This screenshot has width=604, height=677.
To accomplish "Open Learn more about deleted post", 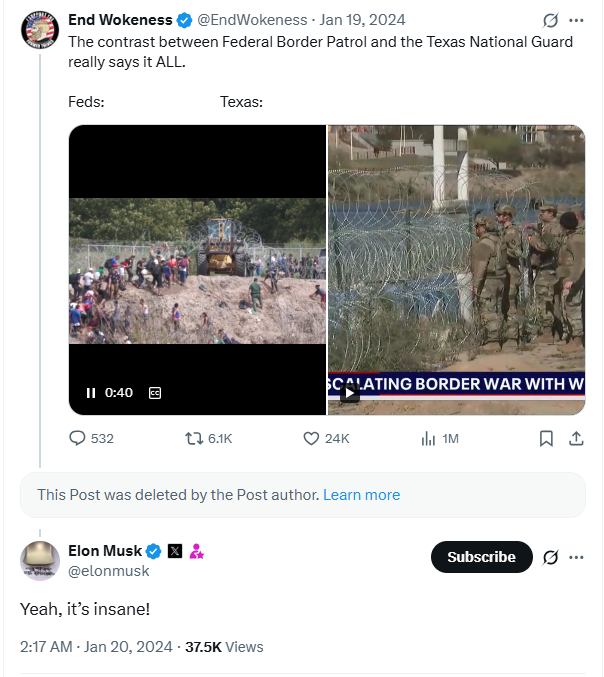I will pos(361,495).
